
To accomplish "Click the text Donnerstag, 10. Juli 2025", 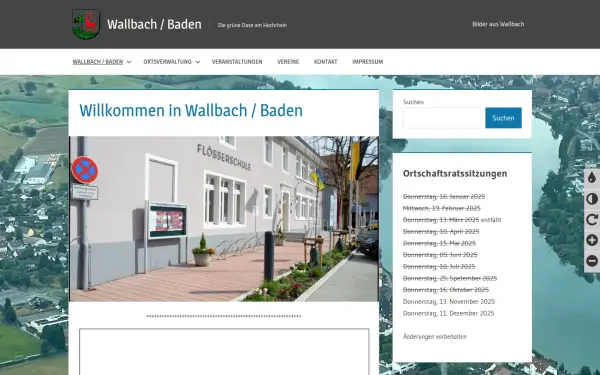I will [439, 267].
